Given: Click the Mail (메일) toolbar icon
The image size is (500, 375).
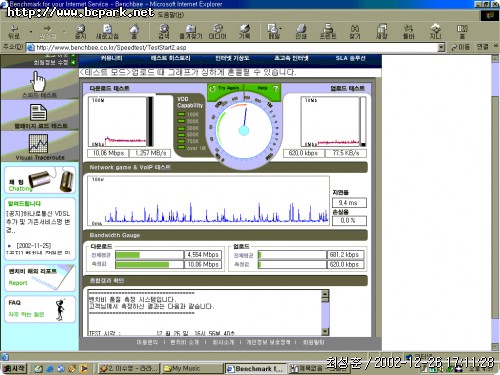Looking at the screenshot, I should (273, 32).
